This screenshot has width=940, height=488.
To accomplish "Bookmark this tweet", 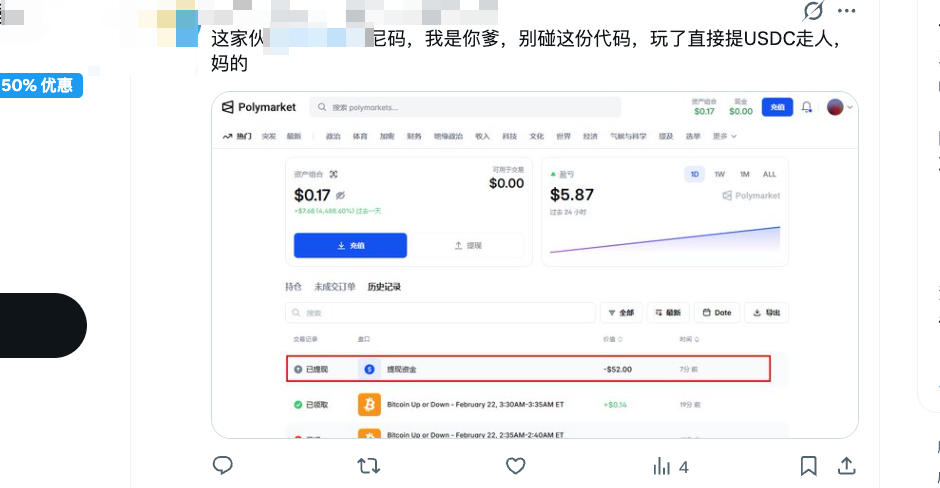I will click(808, 466).
